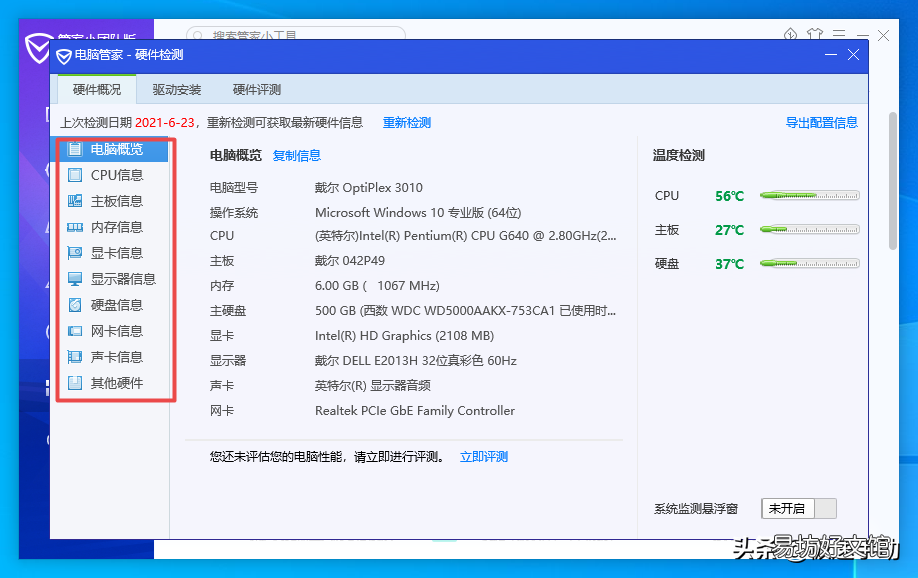Screen dimensions: 918x578
Task: Click the 37℃ hard disk temperature reading
Action: tap(729, 264)
